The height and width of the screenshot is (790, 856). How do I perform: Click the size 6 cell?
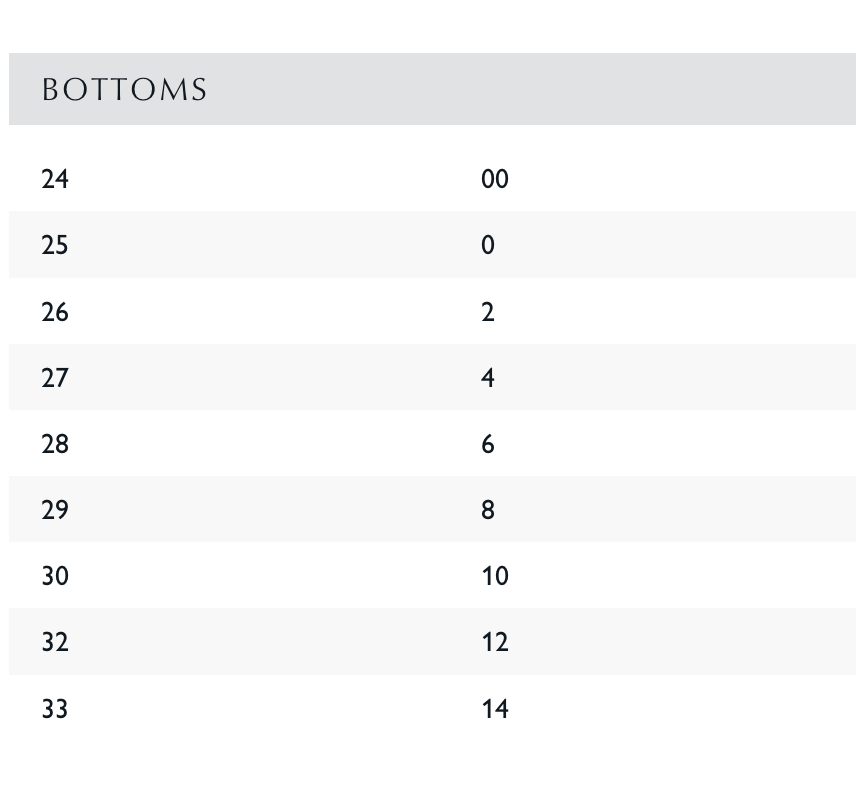(x=488, y=444)
